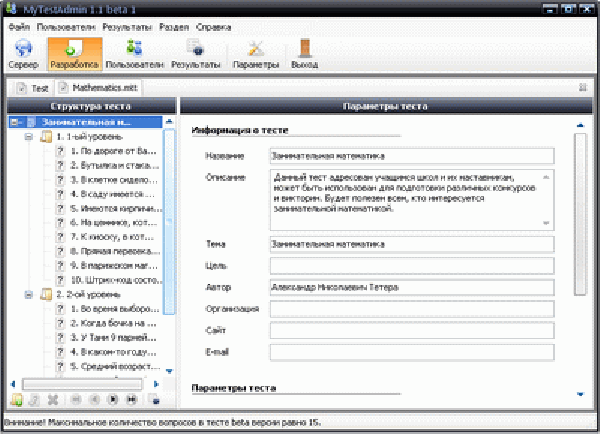Click into the Тема field

(412, 244)
